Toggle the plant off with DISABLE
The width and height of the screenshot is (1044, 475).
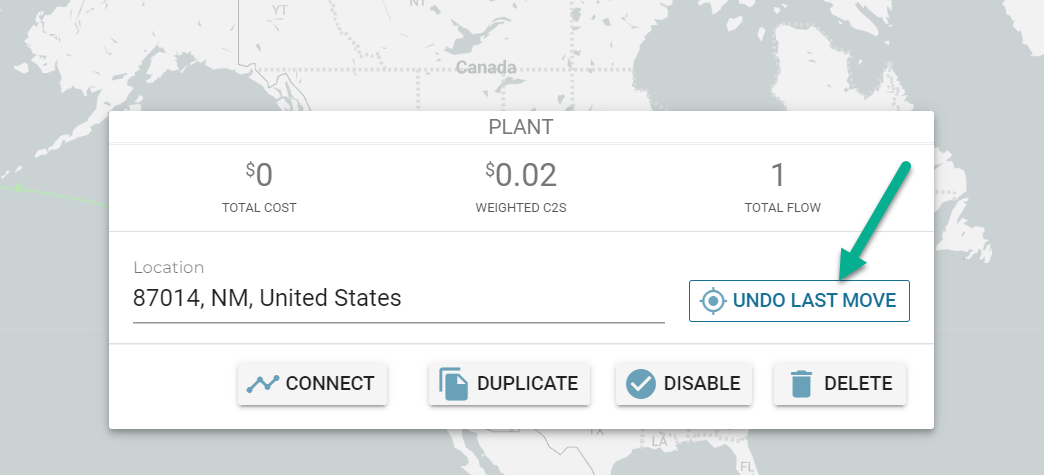pos(684,384)
